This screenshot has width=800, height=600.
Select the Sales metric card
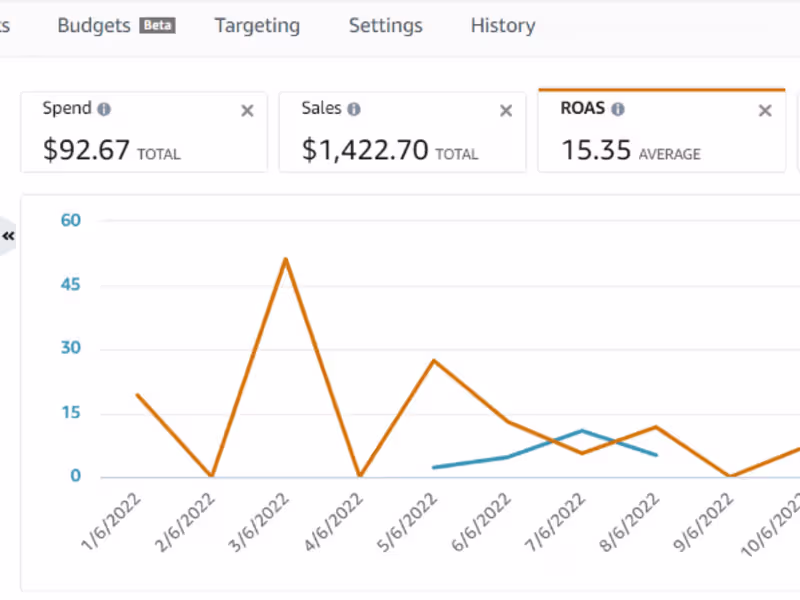click(x=400, y=140)
